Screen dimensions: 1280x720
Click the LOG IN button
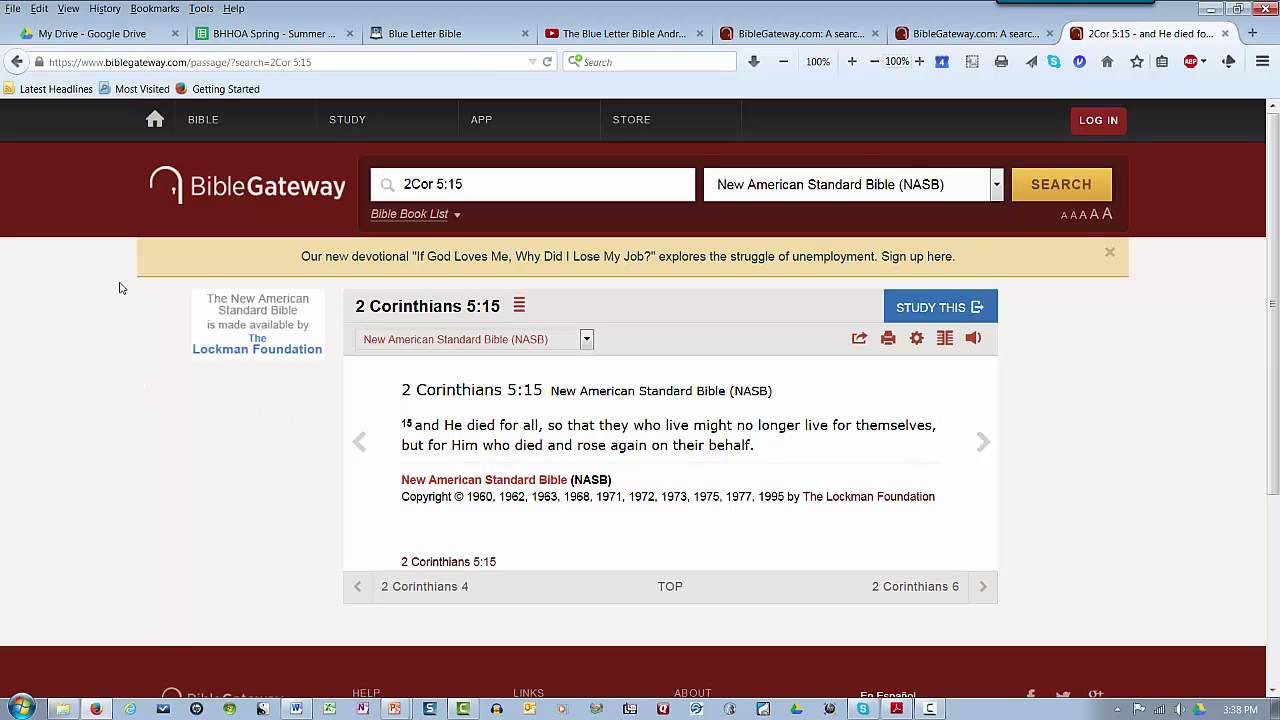tap(1098, 120)
